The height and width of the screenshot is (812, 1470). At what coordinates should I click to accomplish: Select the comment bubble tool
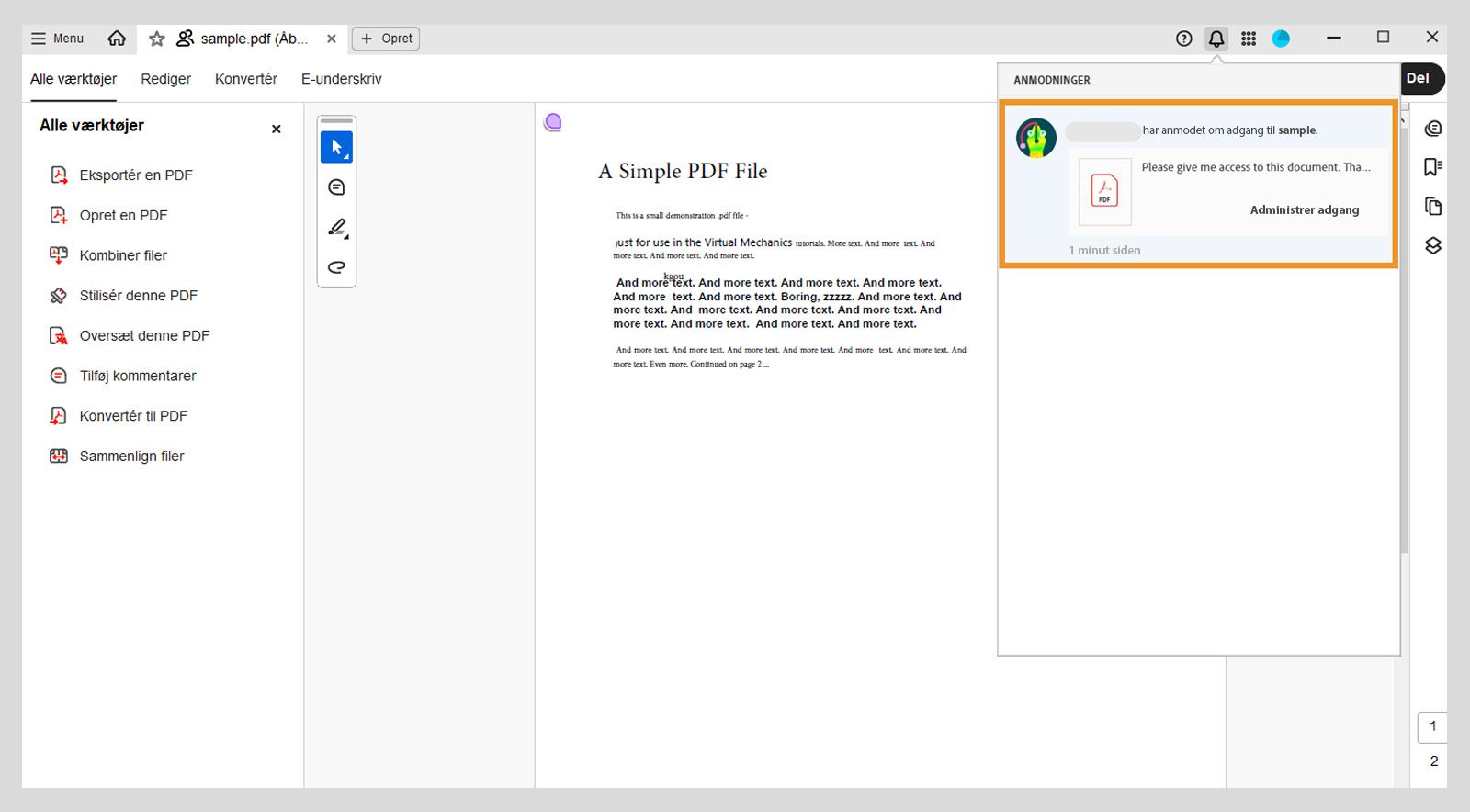coord(336,187)
